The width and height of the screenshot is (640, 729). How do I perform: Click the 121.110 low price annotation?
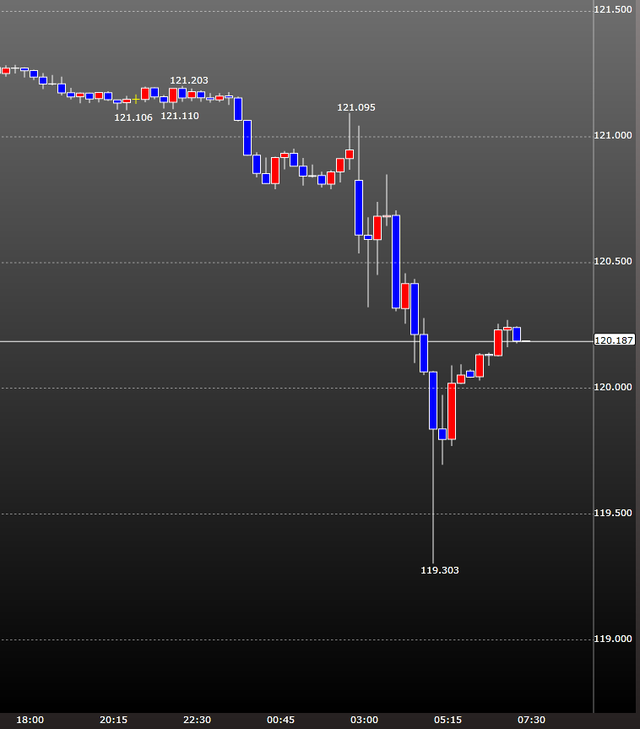click(180, 116)
